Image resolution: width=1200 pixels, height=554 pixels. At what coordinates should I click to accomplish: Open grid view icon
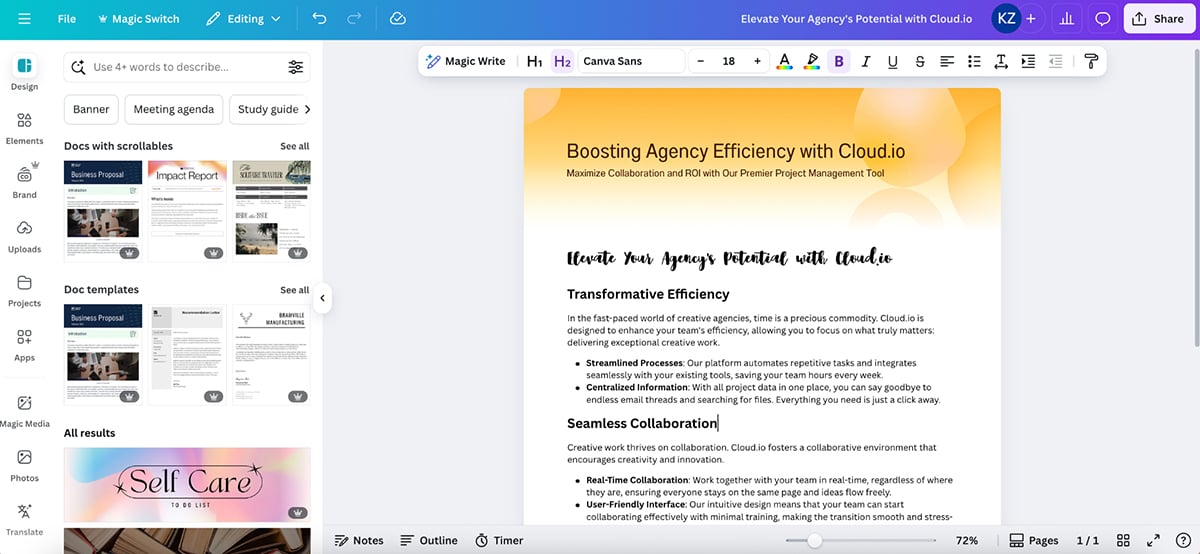click(x=1123, y=540)
